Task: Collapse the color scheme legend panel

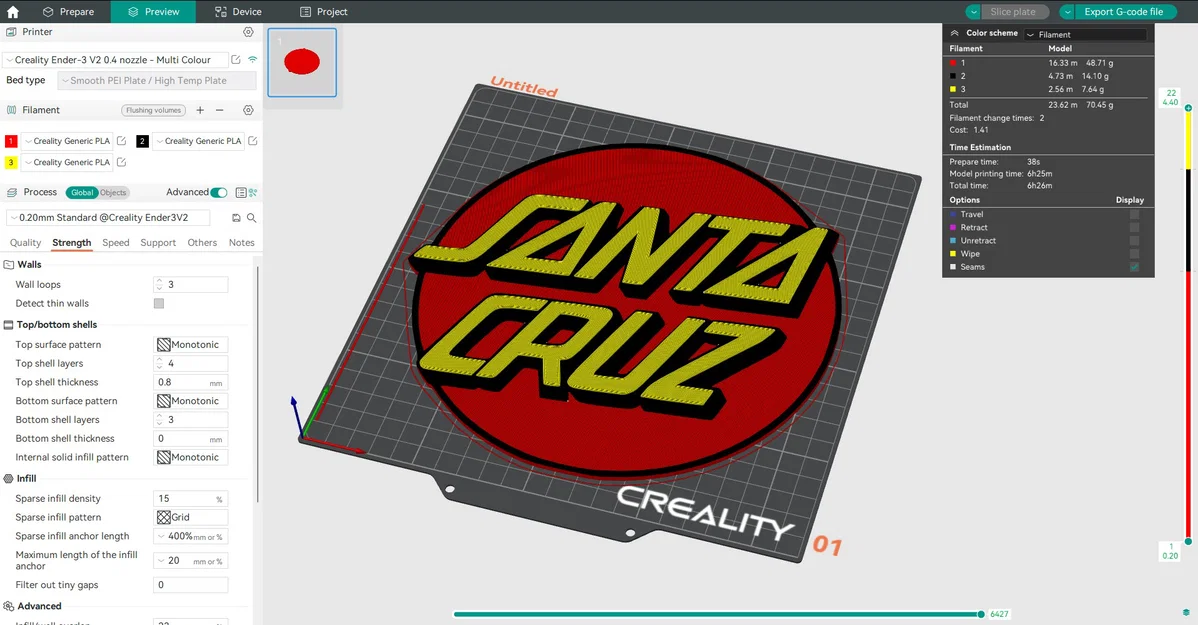Action: [x=954, y=34]
